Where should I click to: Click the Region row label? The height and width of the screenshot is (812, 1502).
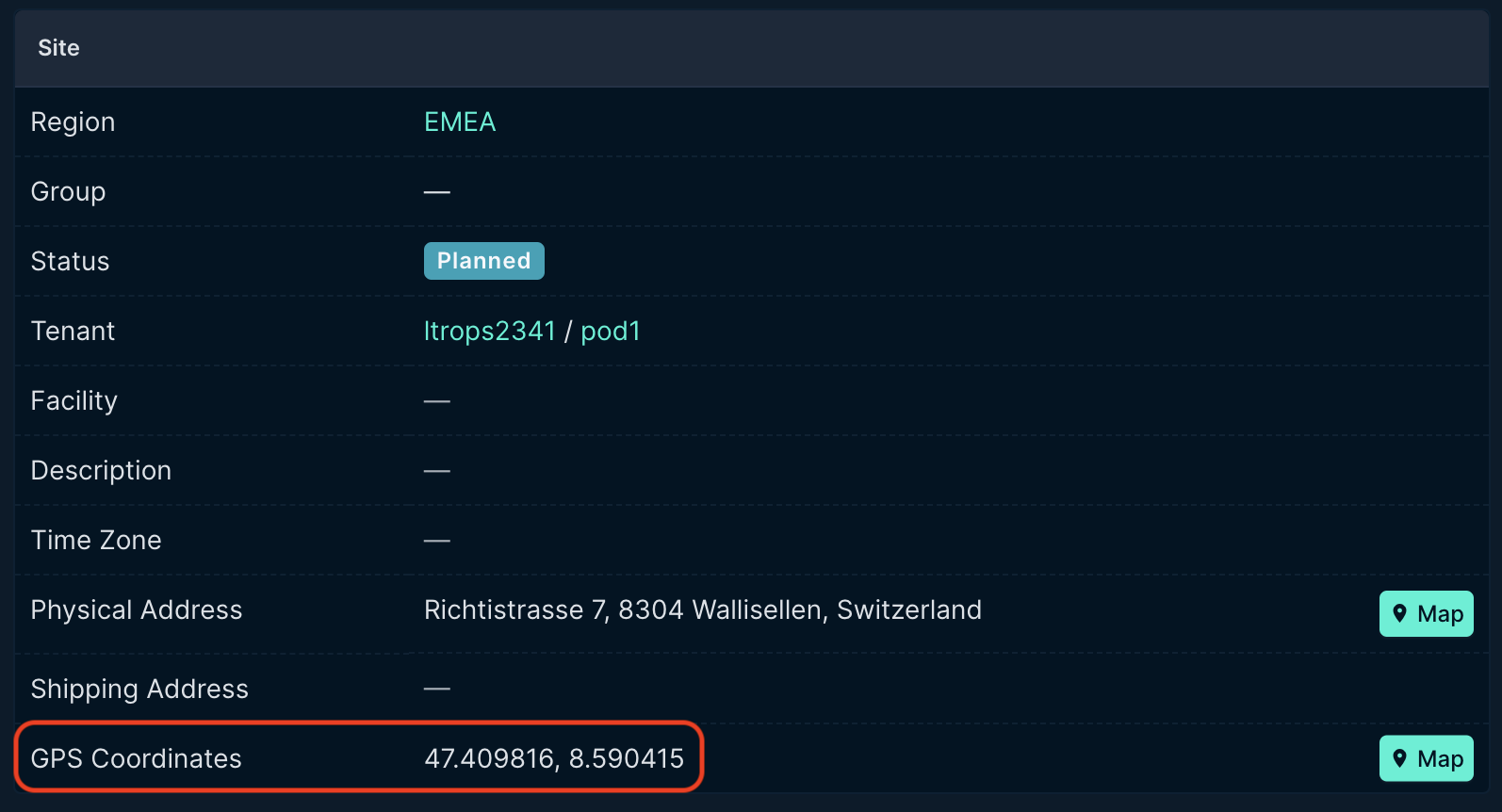[73, 122]
